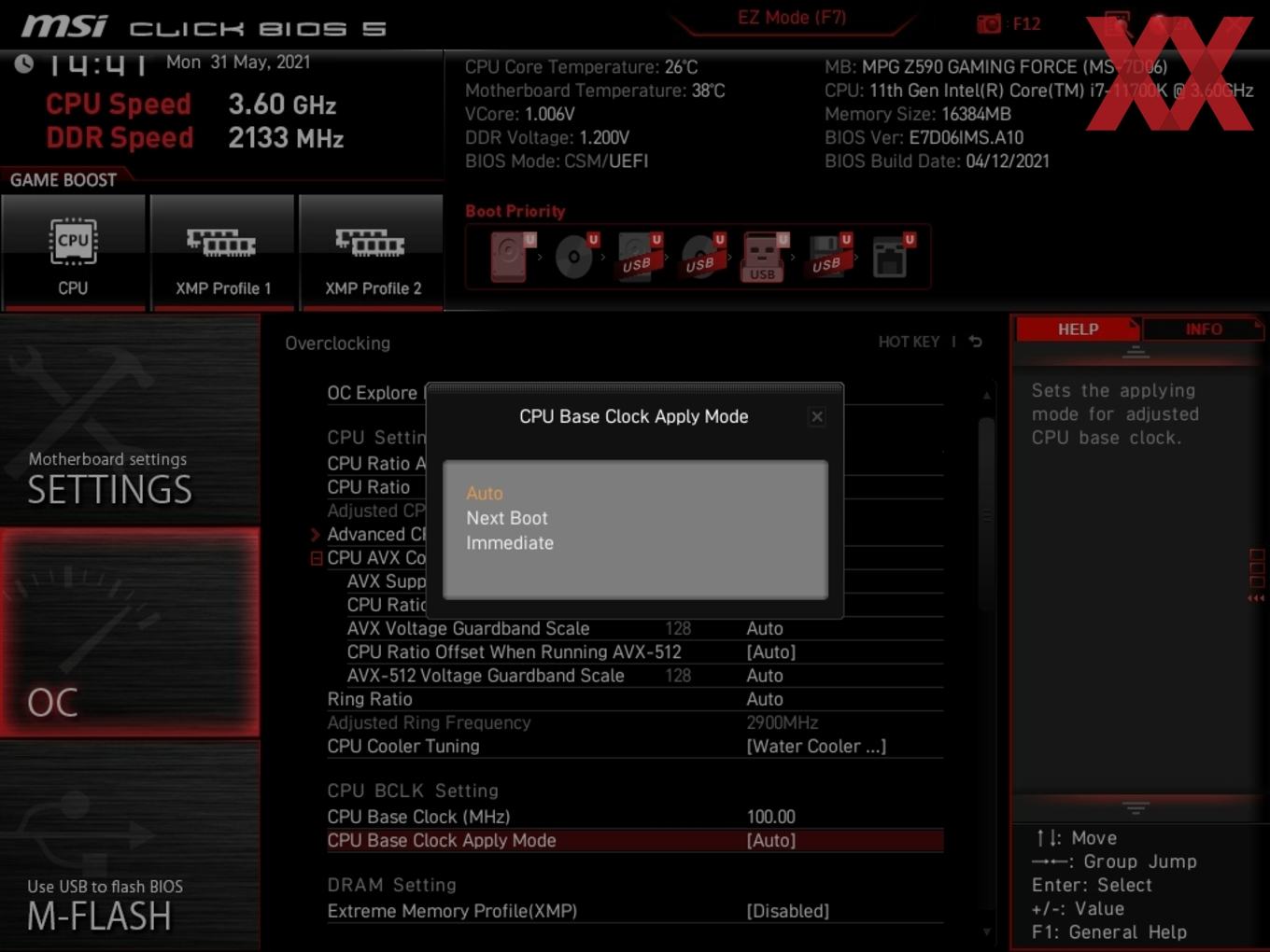The width and height of the screenshot is (1270, 952).
Task: Choose Next Boot apply mode option
Action: pyautogui.click(x=507, y=518)
